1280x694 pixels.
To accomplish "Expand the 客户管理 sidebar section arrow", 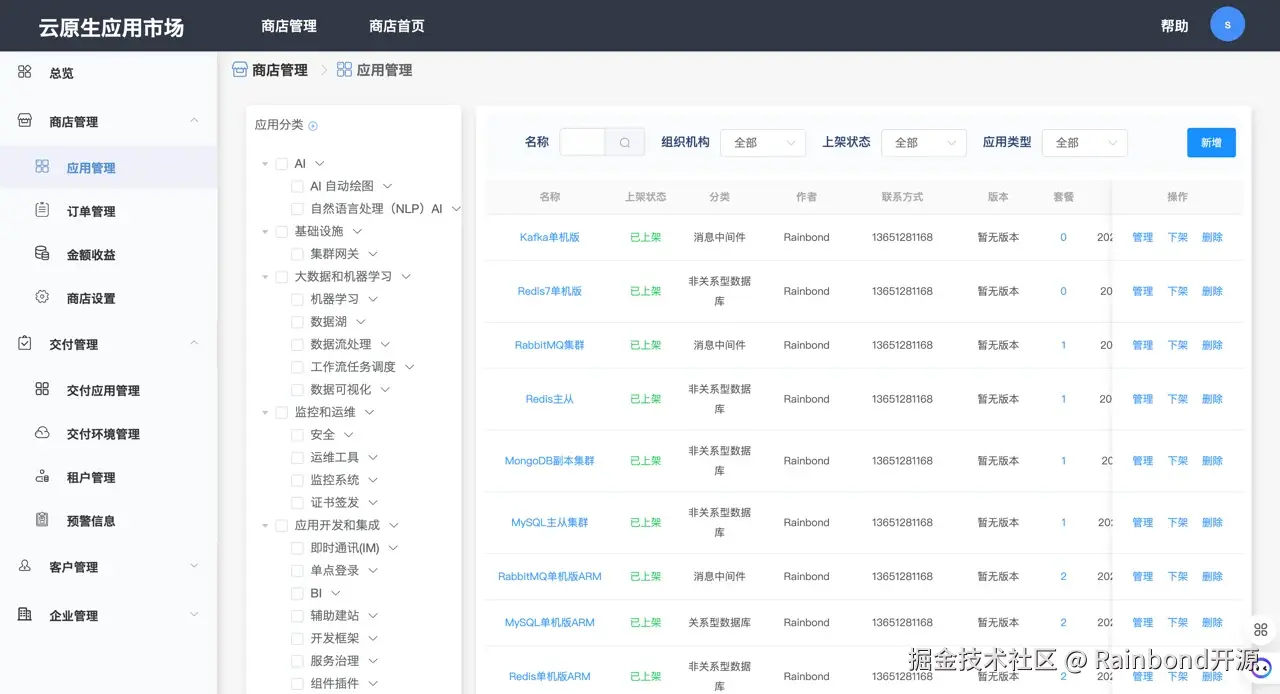I will (194, 566).
